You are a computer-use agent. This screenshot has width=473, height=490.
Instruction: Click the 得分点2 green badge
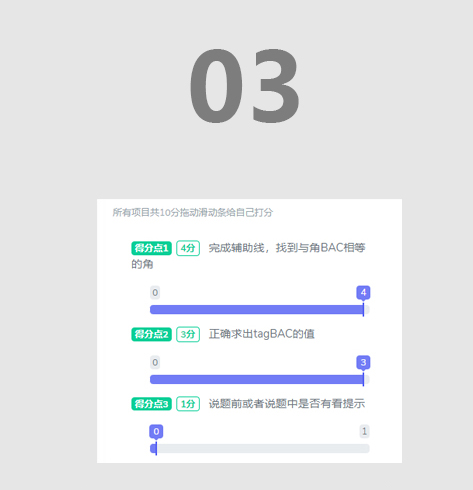[151, 334]
